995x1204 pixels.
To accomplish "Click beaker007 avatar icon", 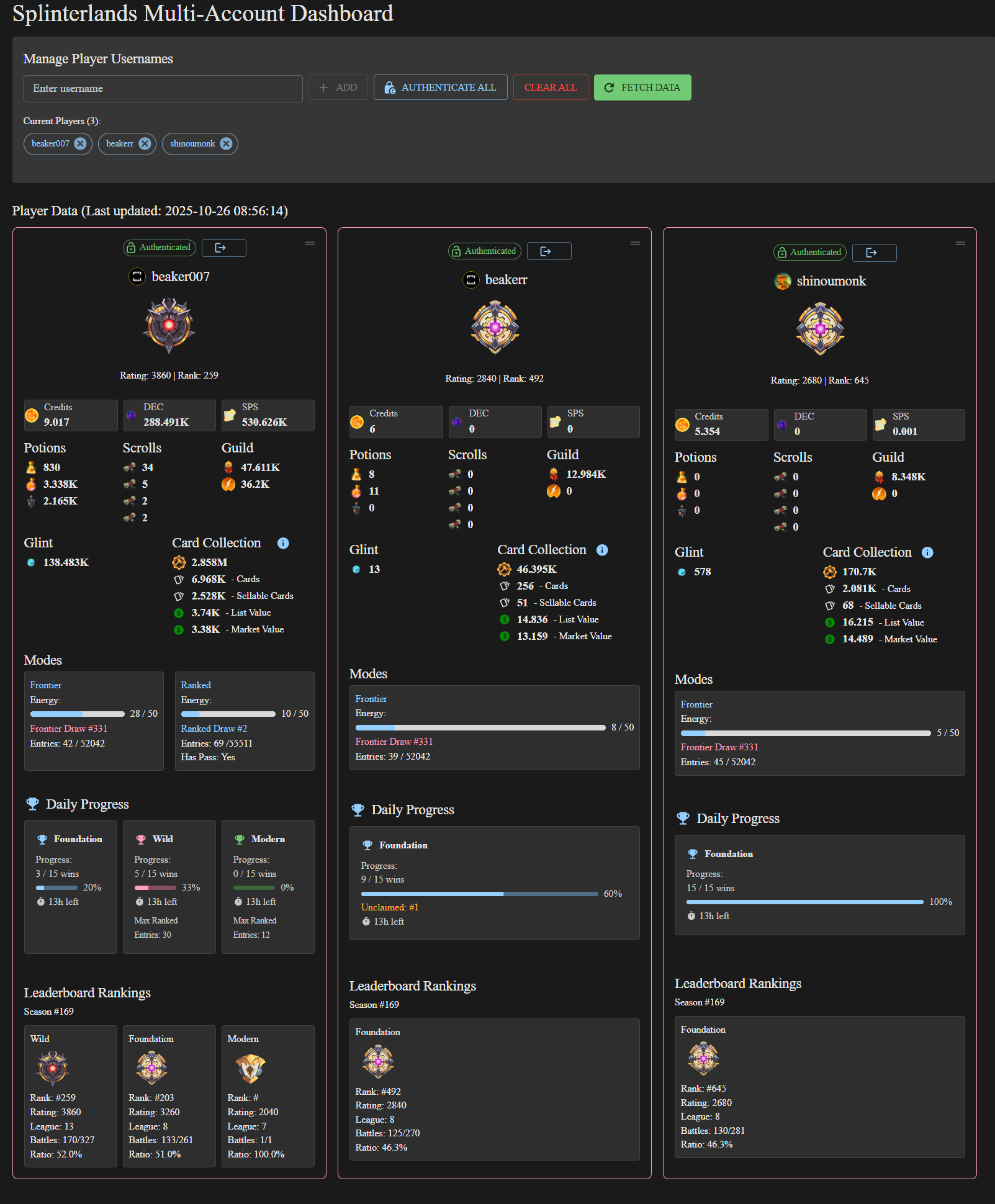I will 137,277.
